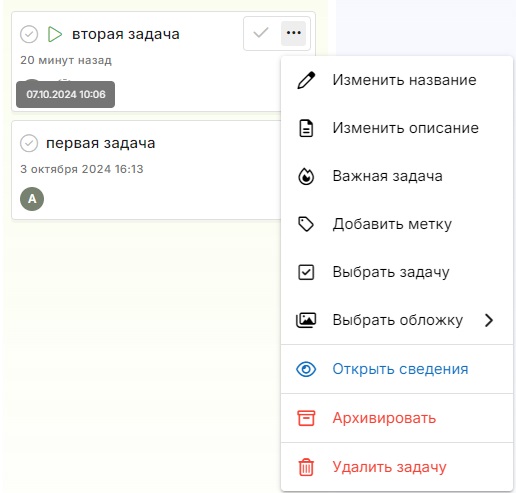Screen dimensions: 516x493
Task: Toggle completion circle of вторая задача
Action: (29, 34)
